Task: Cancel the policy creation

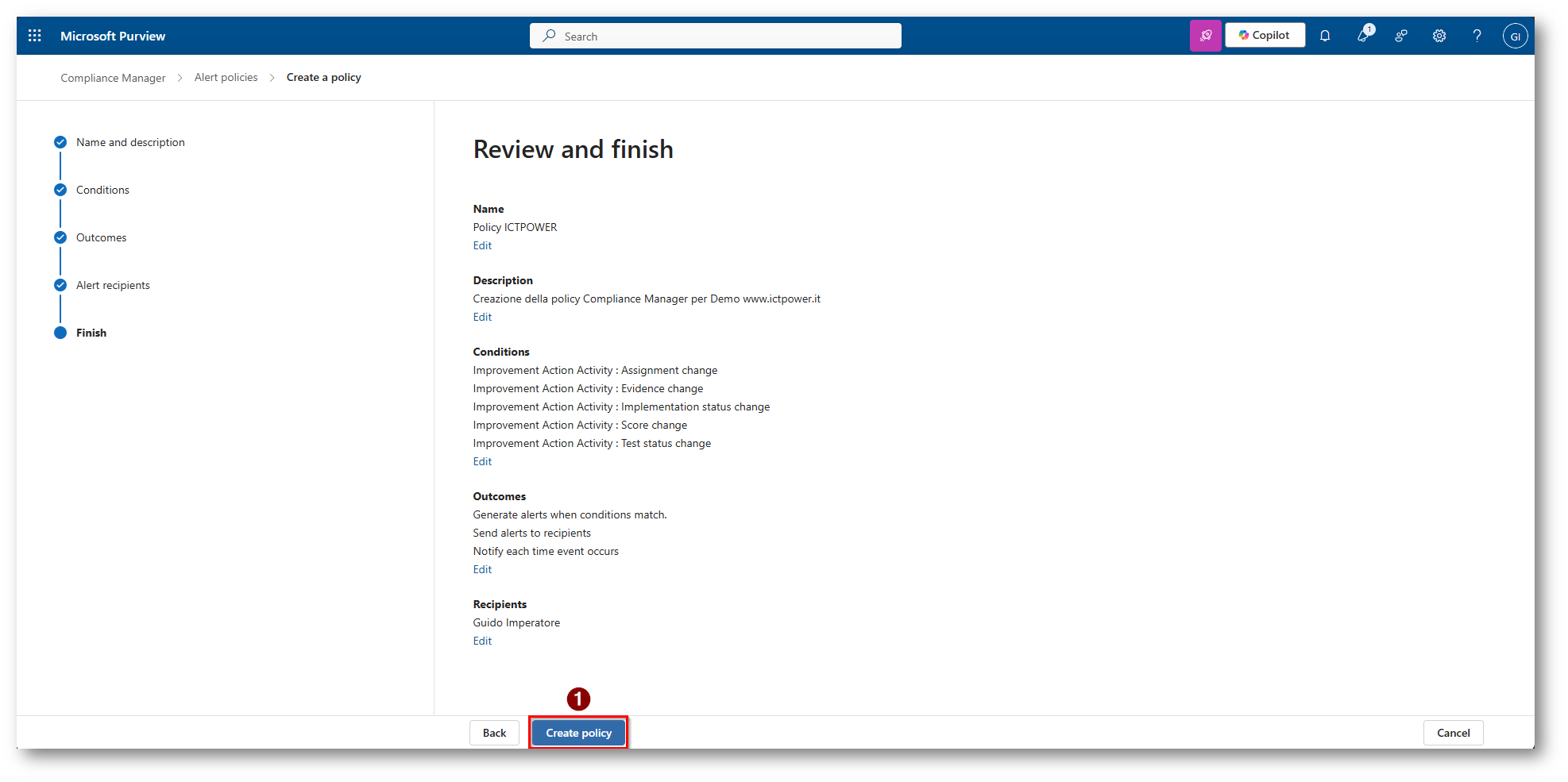Action: (1453, 733)
